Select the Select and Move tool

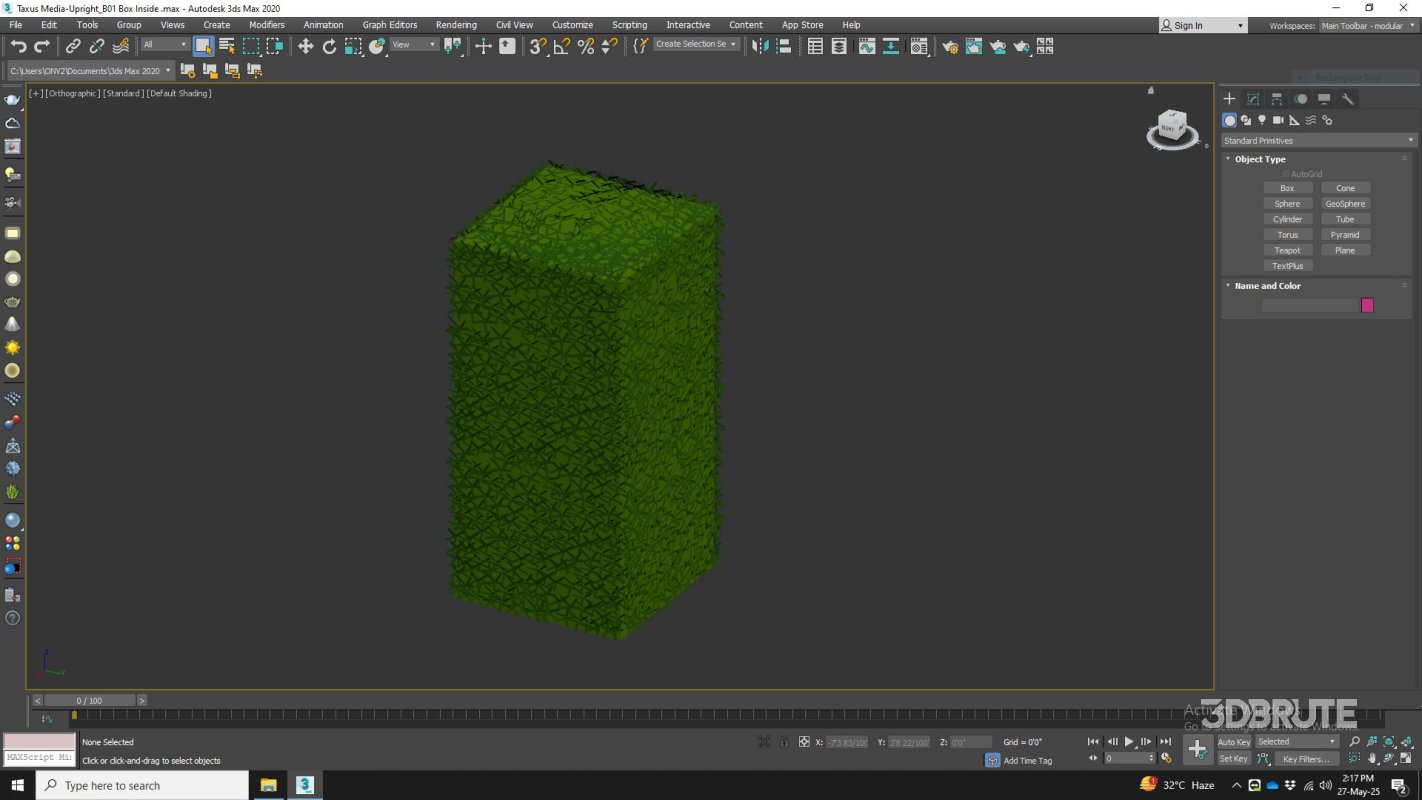tap(305, 46)
